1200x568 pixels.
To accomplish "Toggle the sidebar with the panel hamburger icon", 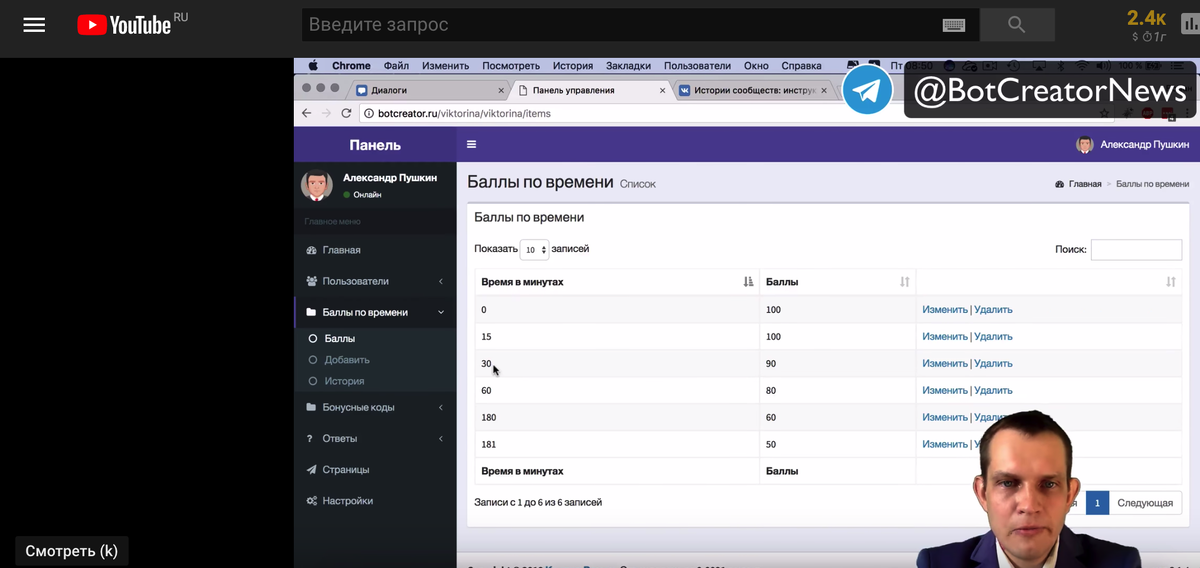I will (472, 144).
